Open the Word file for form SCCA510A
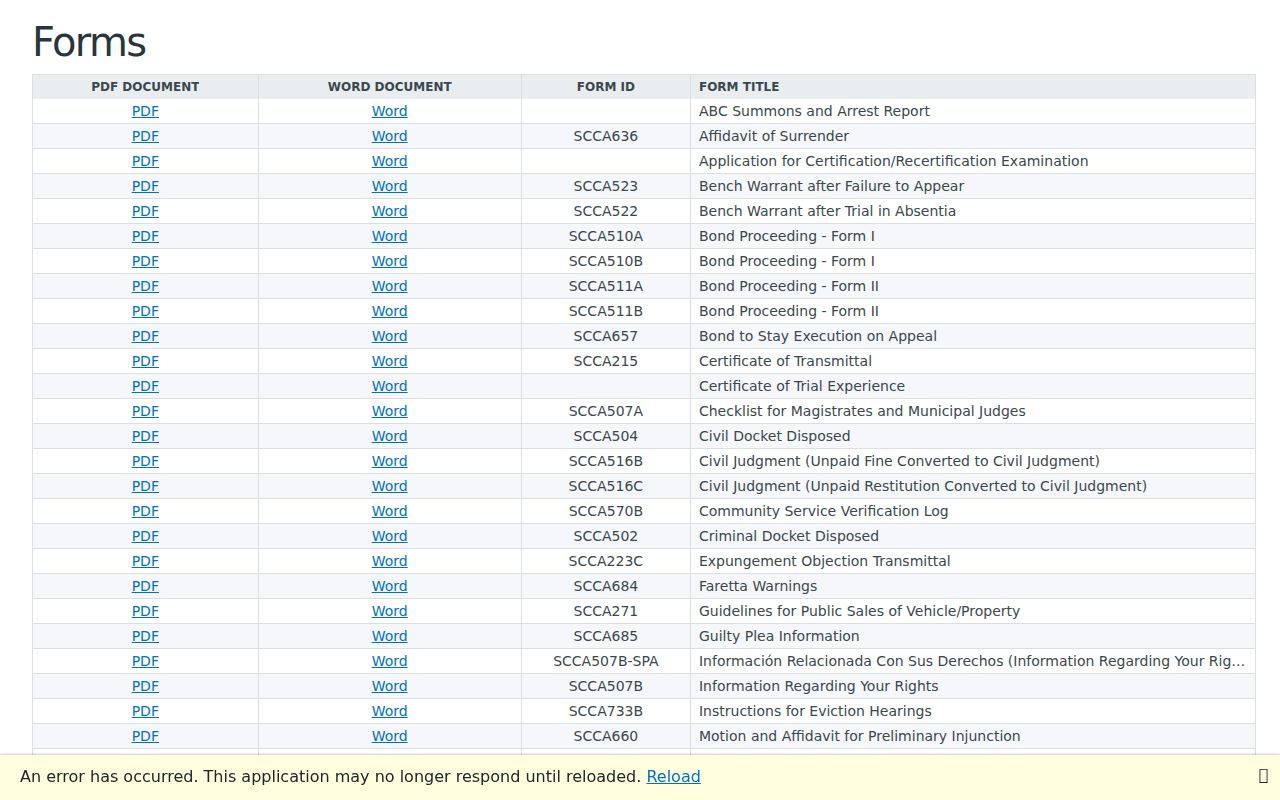Screen dimensions: 1280x800 coord(389,236)
